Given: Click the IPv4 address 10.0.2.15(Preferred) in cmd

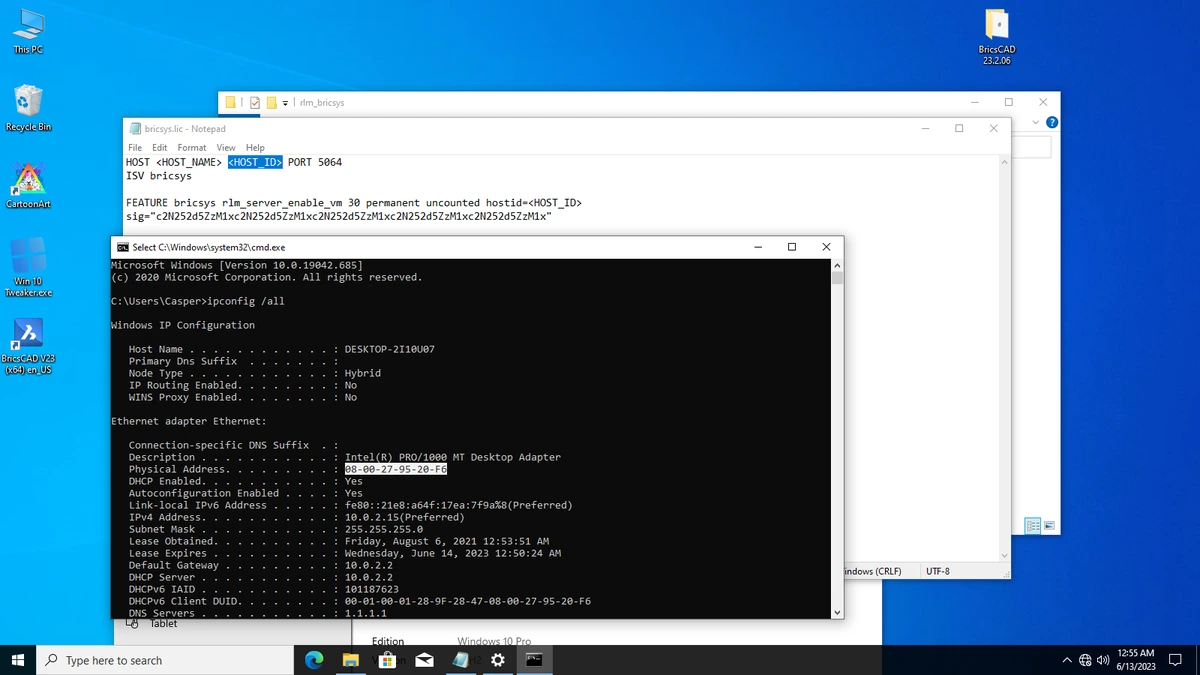Looking at the screenshot, I should (405, 517).
